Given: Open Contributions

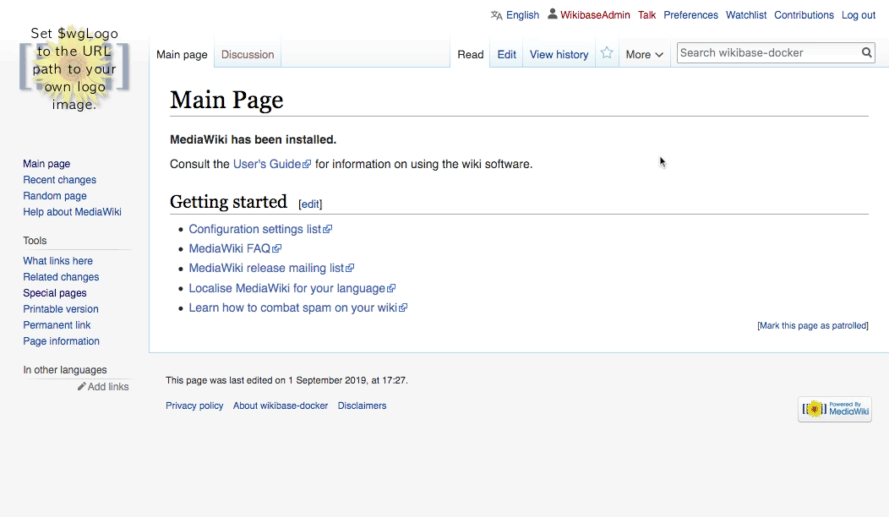Looking at the screenshot, I should pyautogui.click(x=804, y=15).
